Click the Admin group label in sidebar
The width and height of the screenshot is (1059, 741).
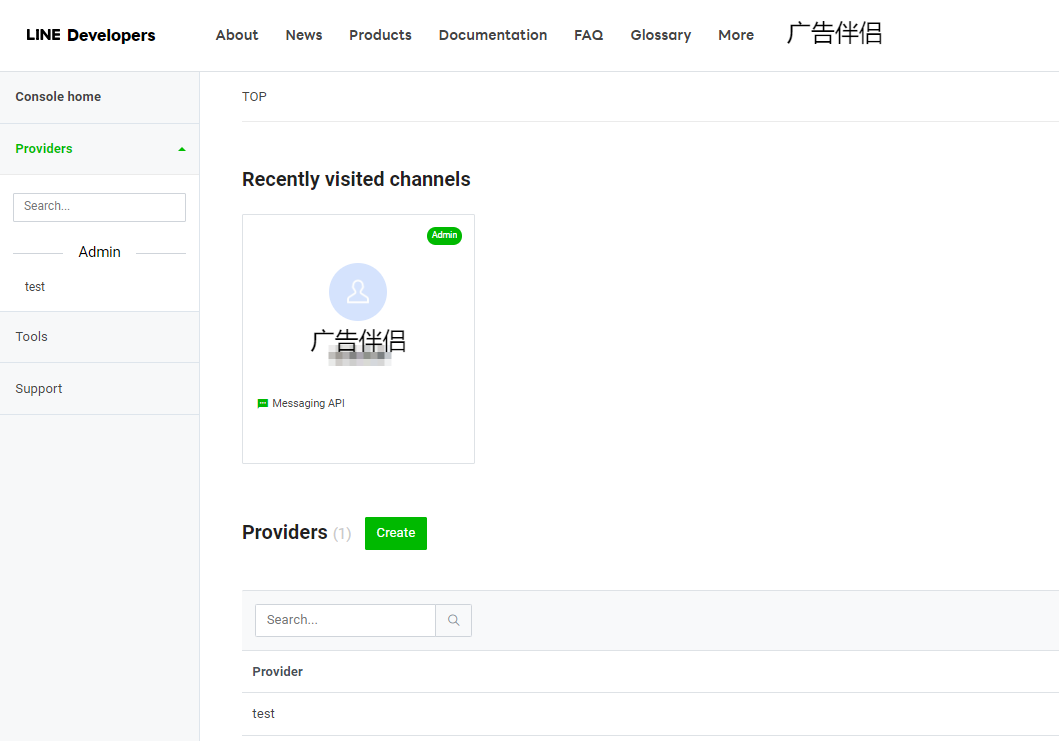99,252
